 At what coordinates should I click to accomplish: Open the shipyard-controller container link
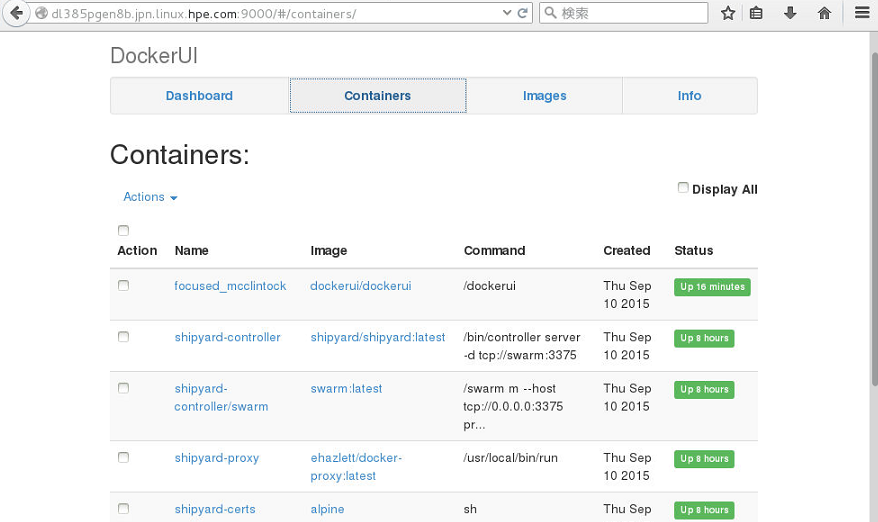pyautogui.click(x=227, y=337)
